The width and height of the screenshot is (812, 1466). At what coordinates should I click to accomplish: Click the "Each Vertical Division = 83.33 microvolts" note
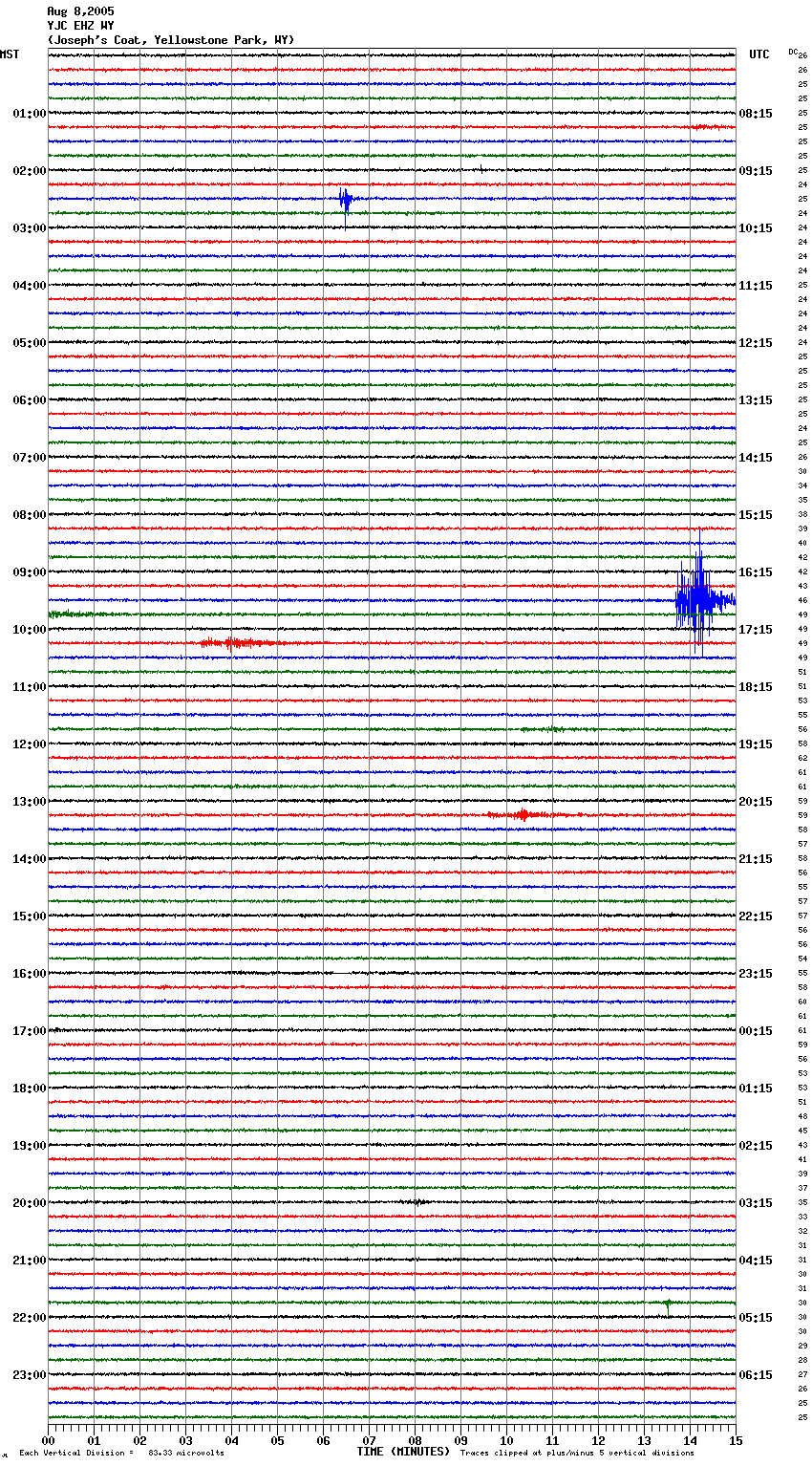click(121, 1453)
